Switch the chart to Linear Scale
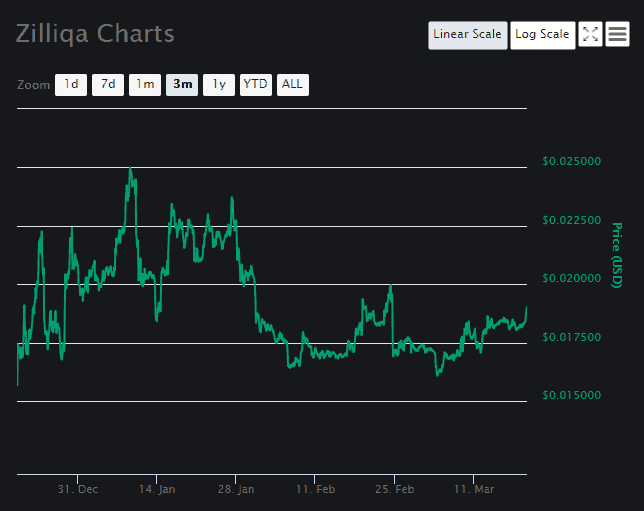This screenshot has width=644, height=511. [x=467, y=35]
